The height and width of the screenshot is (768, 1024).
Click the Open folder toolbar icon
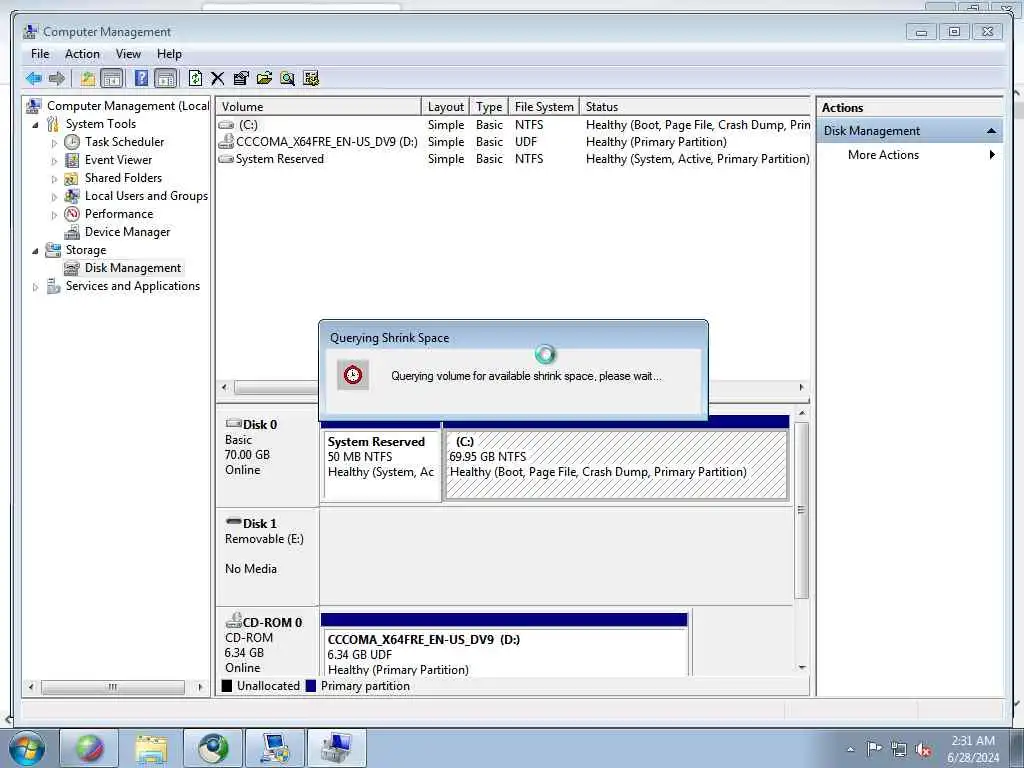click(x=264, y=79)
